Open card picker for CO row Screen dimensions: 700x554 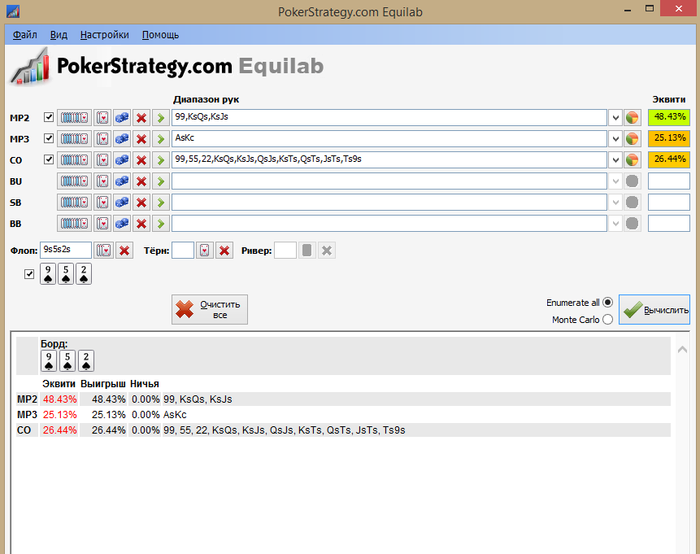tap(103, 160)
